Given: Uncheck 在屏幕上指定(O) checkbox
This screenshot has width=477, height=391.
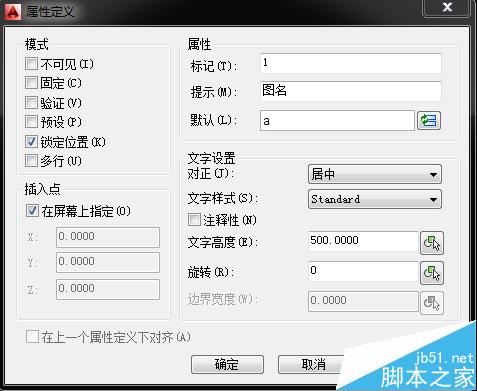Looking at the screenshot, I should coord(32,211).
